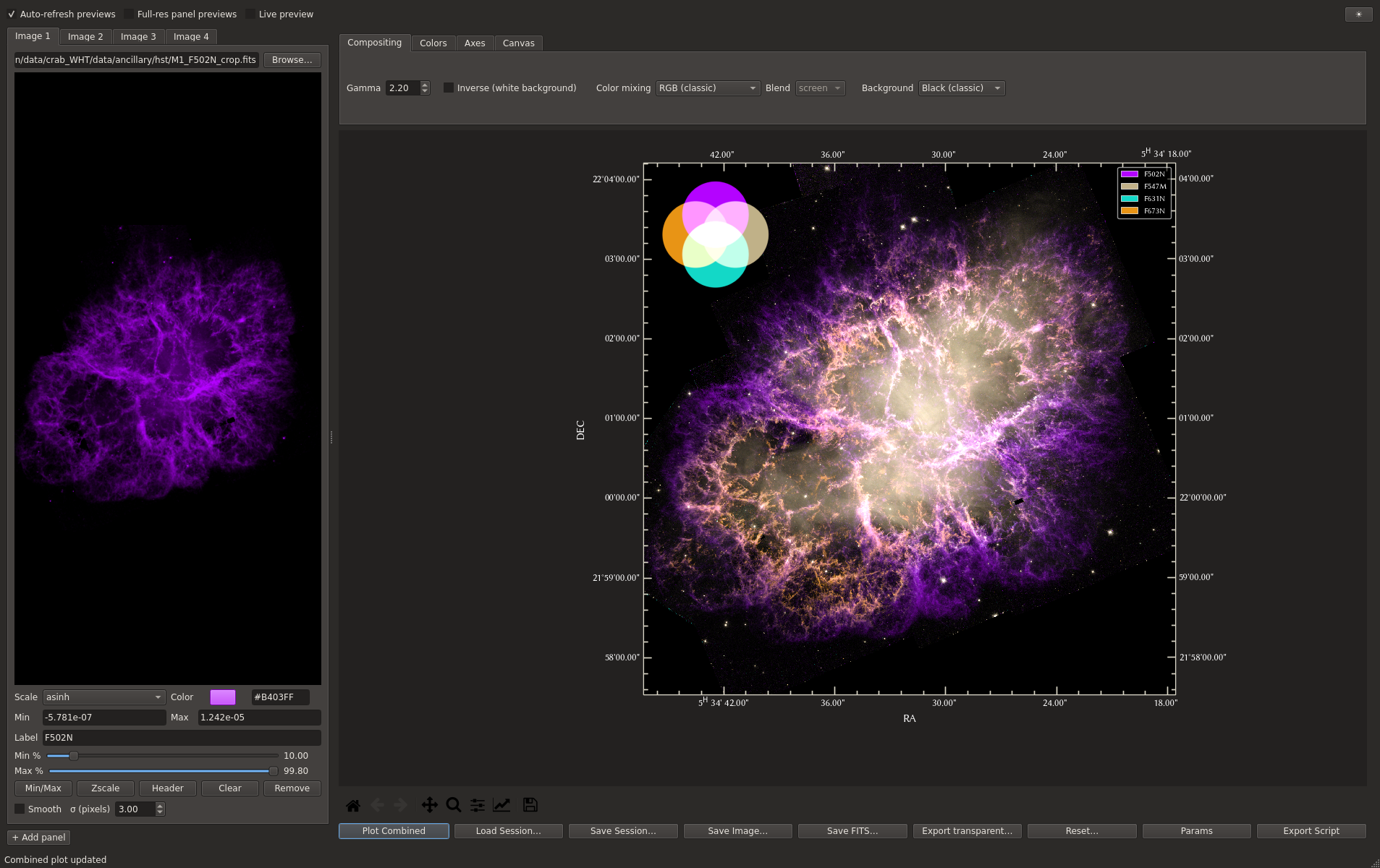1380x868 pixels.
Task: Click the Clear button
Action: (x=230, y=788)
